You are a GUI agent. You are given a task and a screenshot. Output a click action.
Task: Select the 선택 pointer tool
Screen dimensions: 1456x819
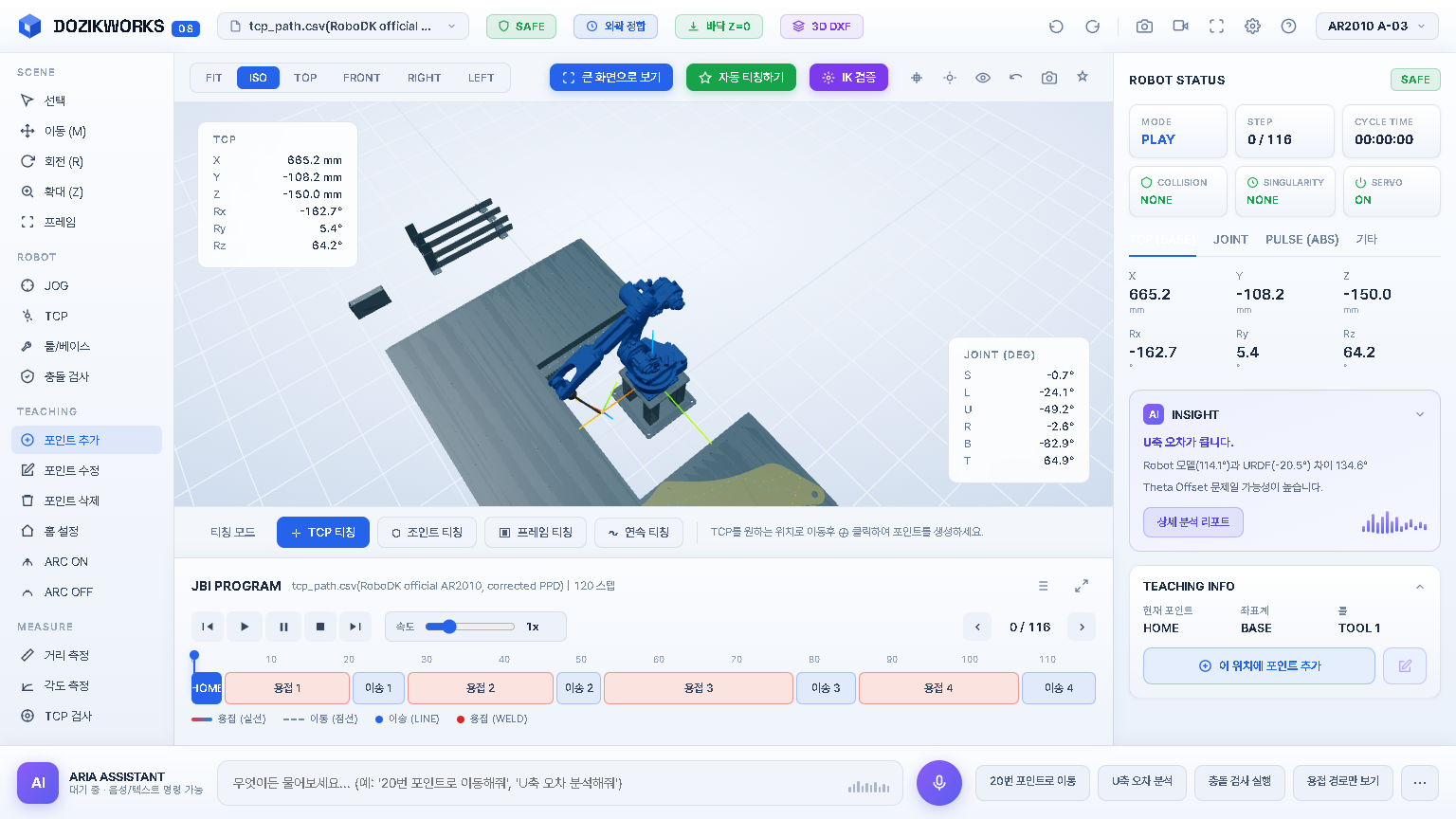(86, 100)
